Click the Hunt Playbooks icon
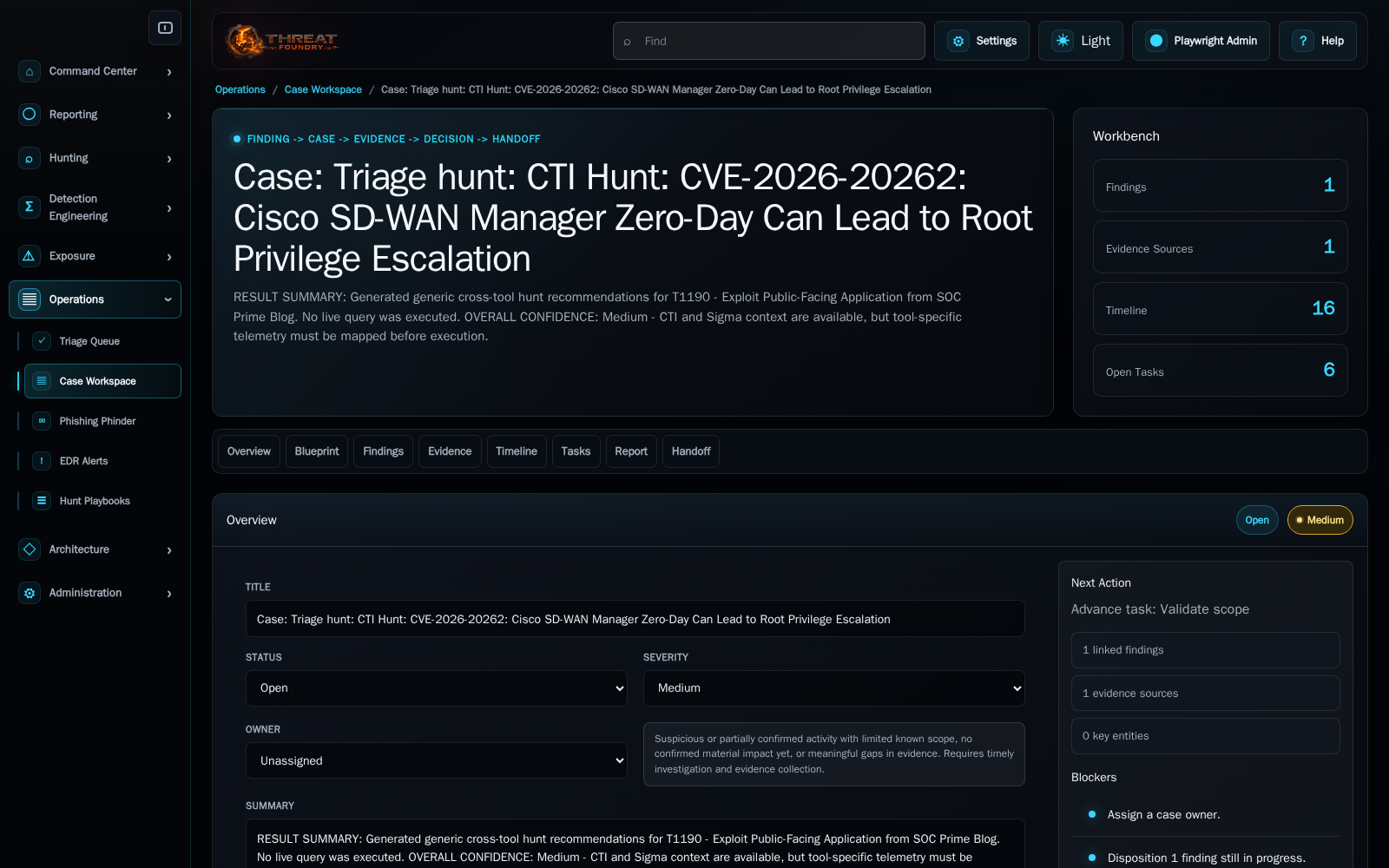Viewport: 1389px width, 868px height. [42, 501]
